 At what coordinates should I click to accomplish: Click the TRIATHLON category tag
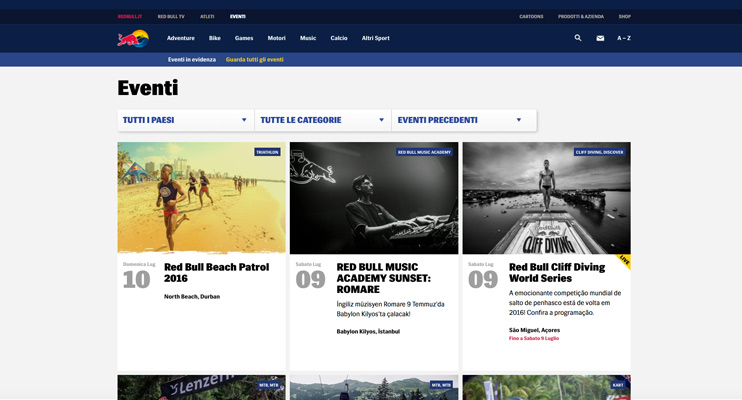(267, 152)
